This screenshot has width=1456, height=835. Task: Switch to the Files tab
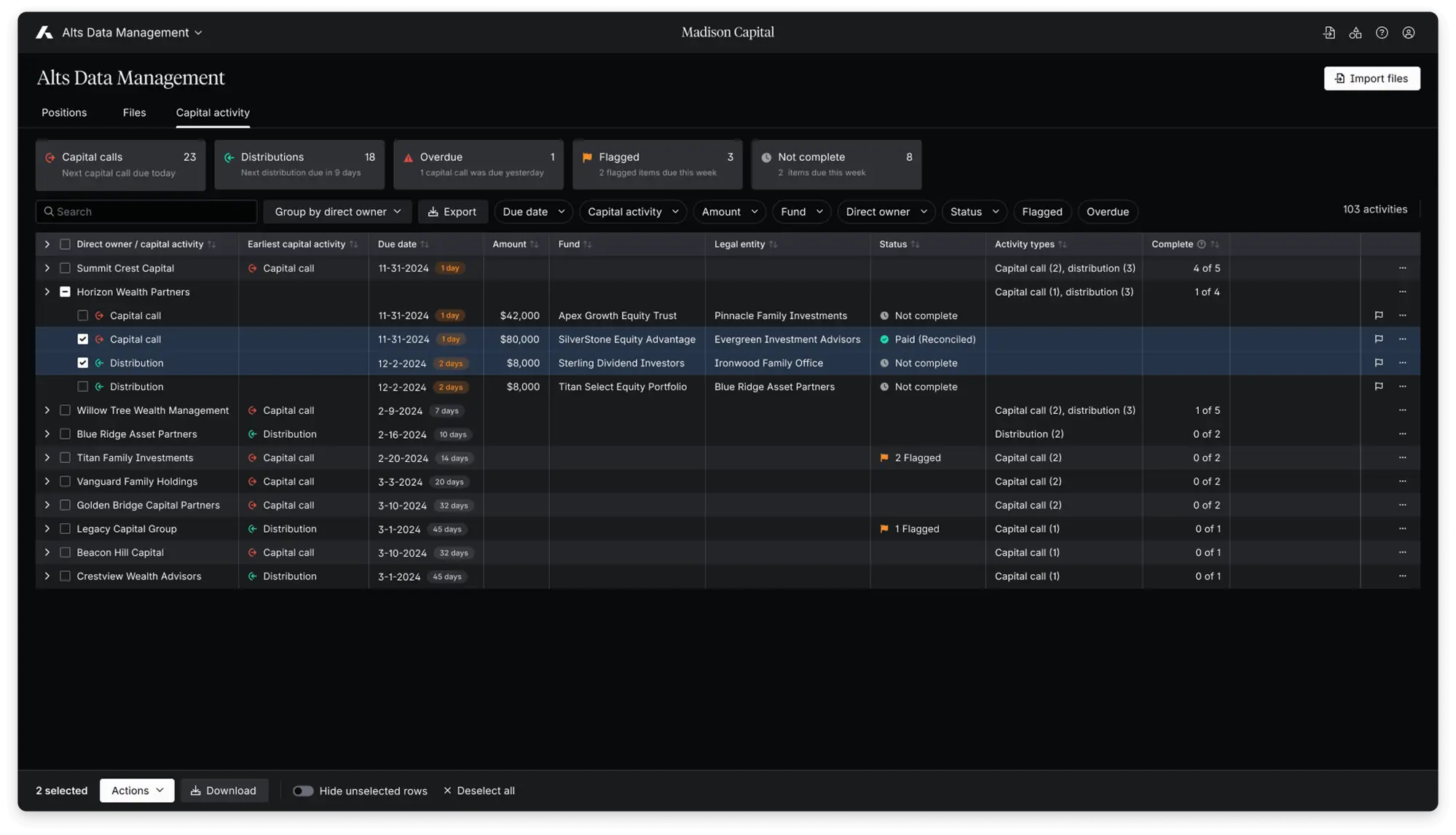coord(134,113)
